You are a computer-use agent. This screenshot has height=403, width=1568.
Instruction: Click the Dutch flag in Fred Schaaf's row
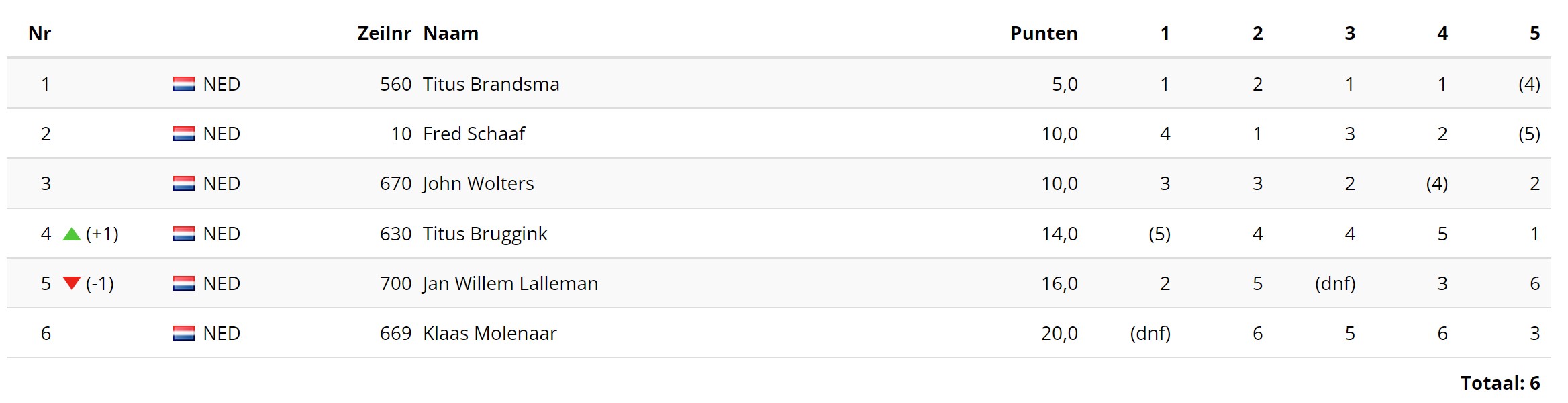click(x=183, y=134)
